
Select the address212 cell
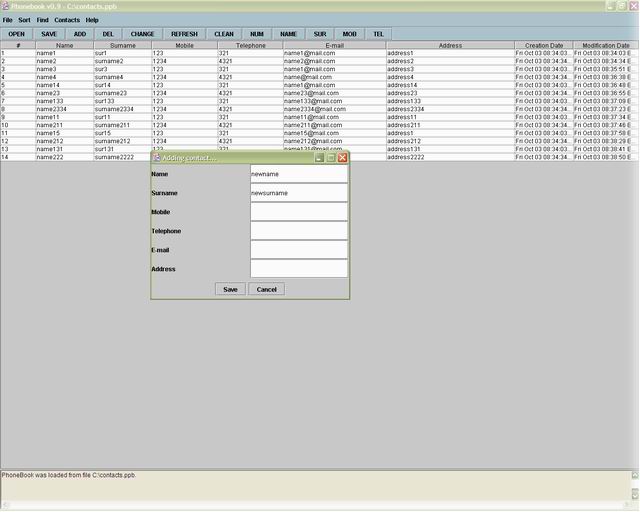tap(450, 141)
